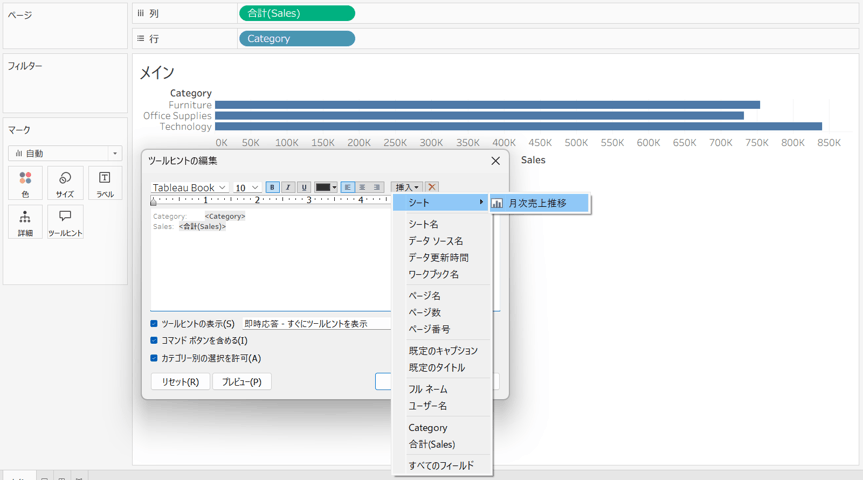
Task: Open the 色 (Color) marks card
Action: coord(25,183)
